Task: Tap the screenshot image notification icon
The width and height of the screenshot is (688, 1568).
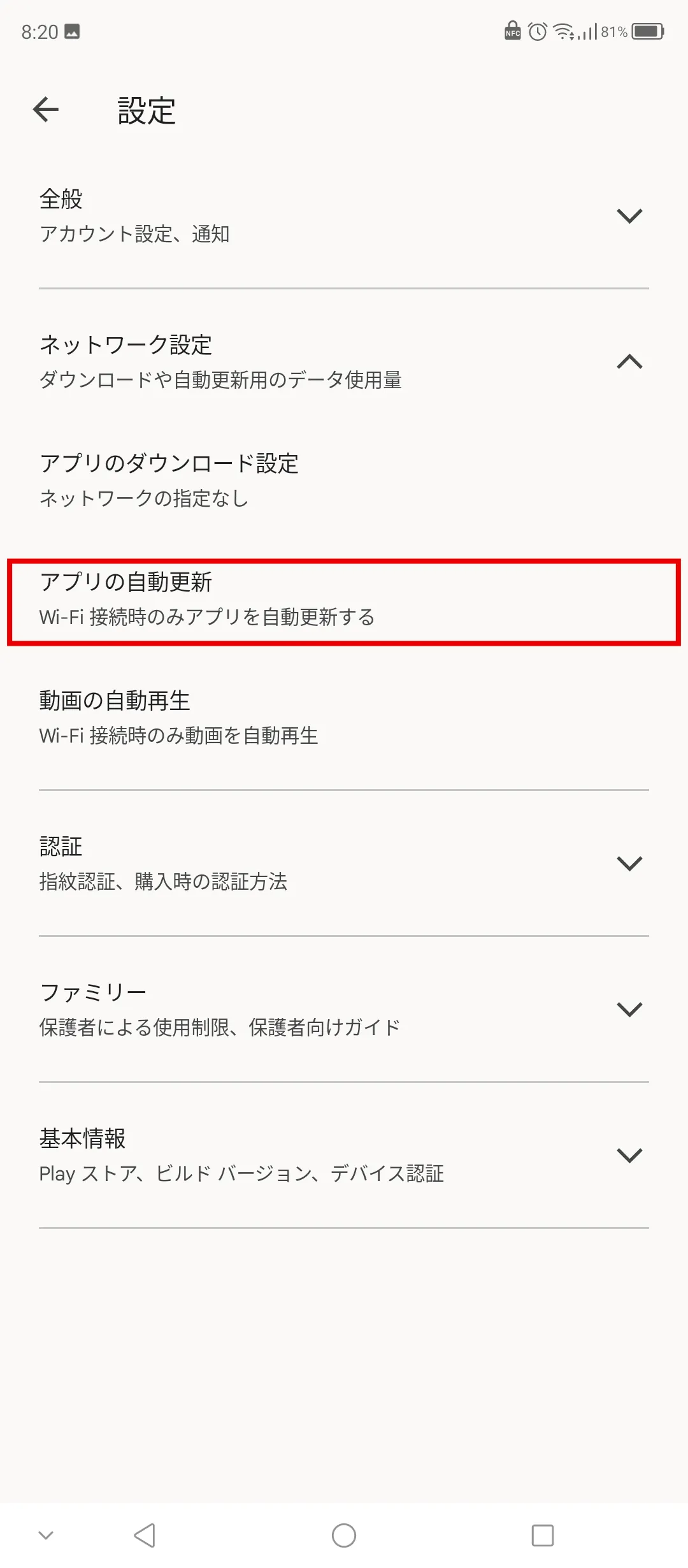Action: coord(72,31)
